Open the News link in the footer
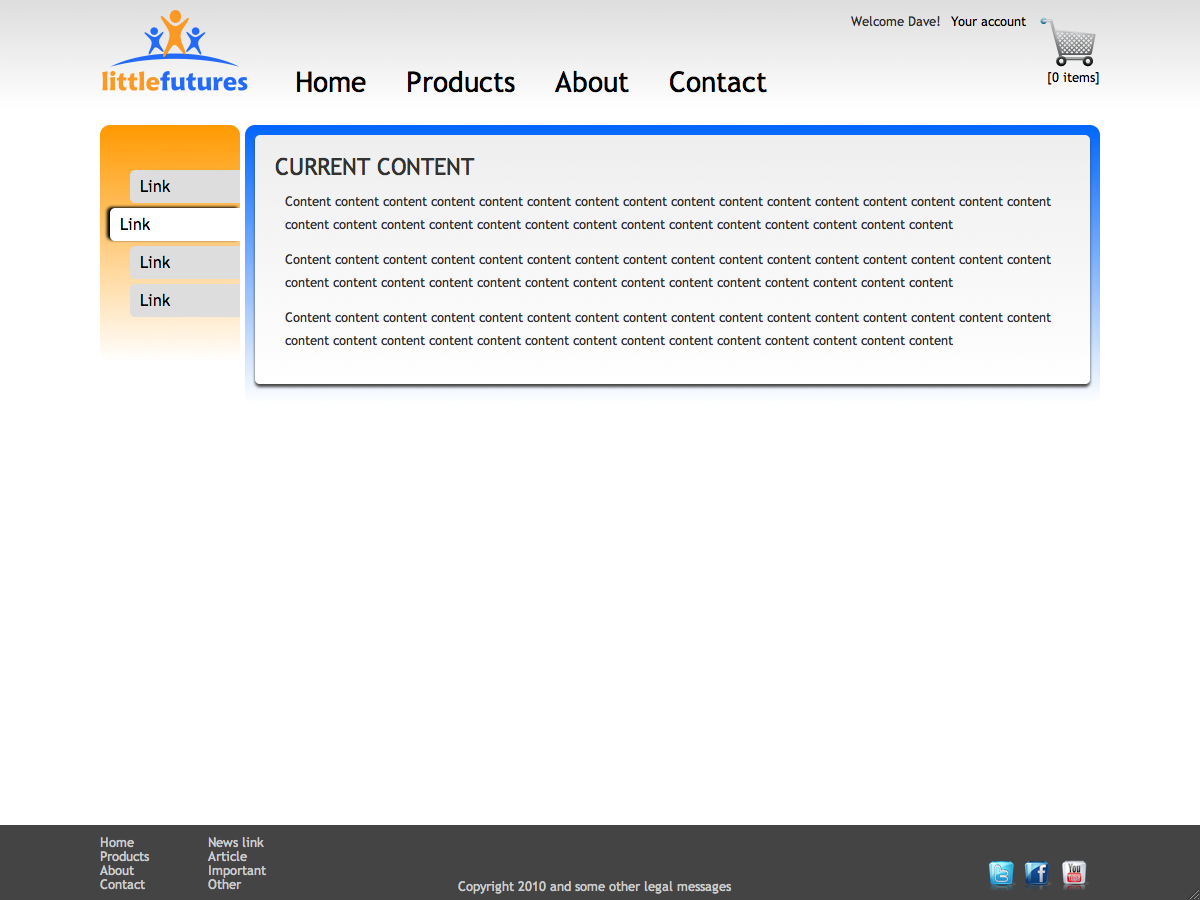This screenshot has width=1200, height=900. coord(235,842)
